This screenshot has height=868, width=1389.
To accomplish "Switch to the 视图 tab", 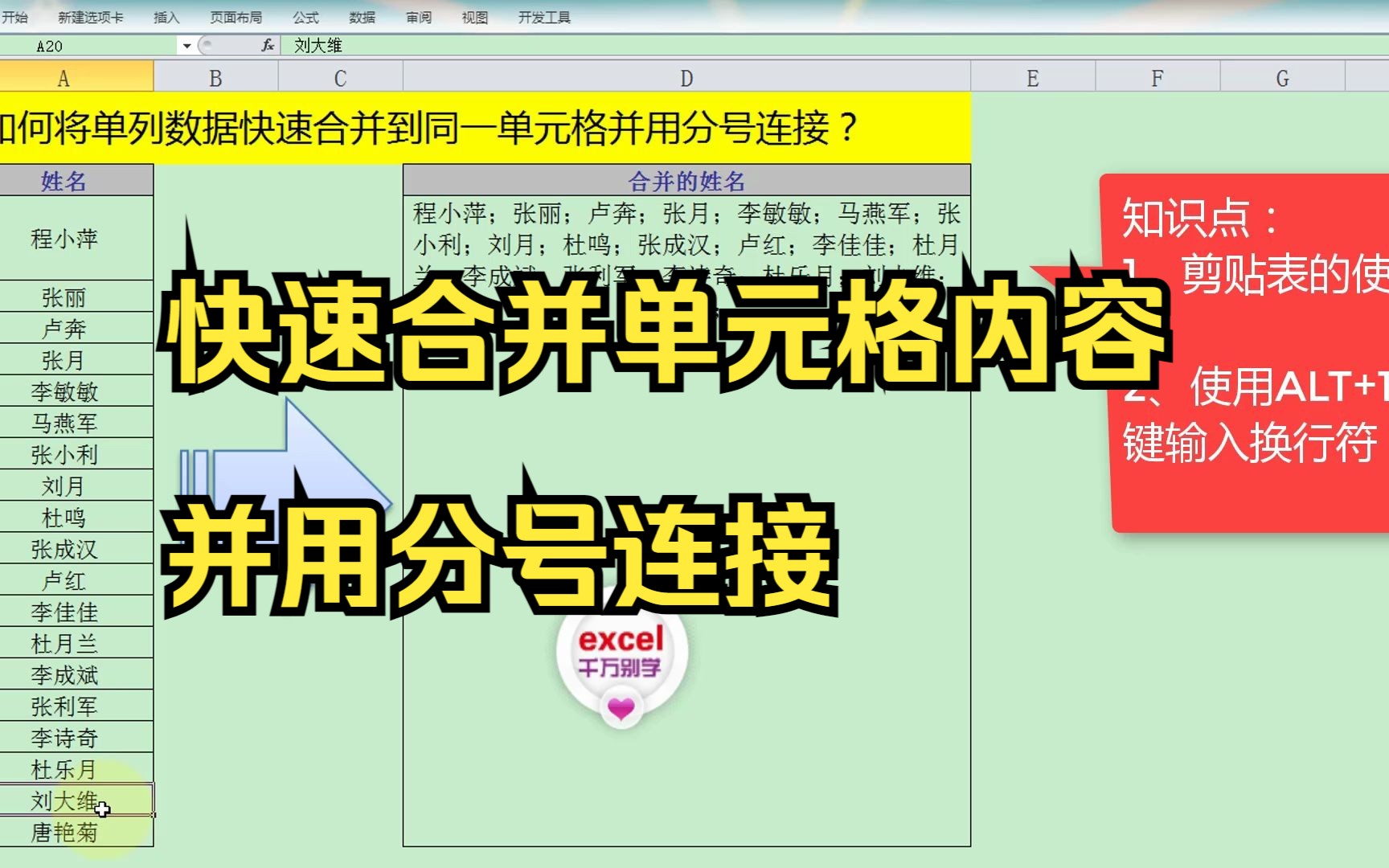I will pos(474,17).
